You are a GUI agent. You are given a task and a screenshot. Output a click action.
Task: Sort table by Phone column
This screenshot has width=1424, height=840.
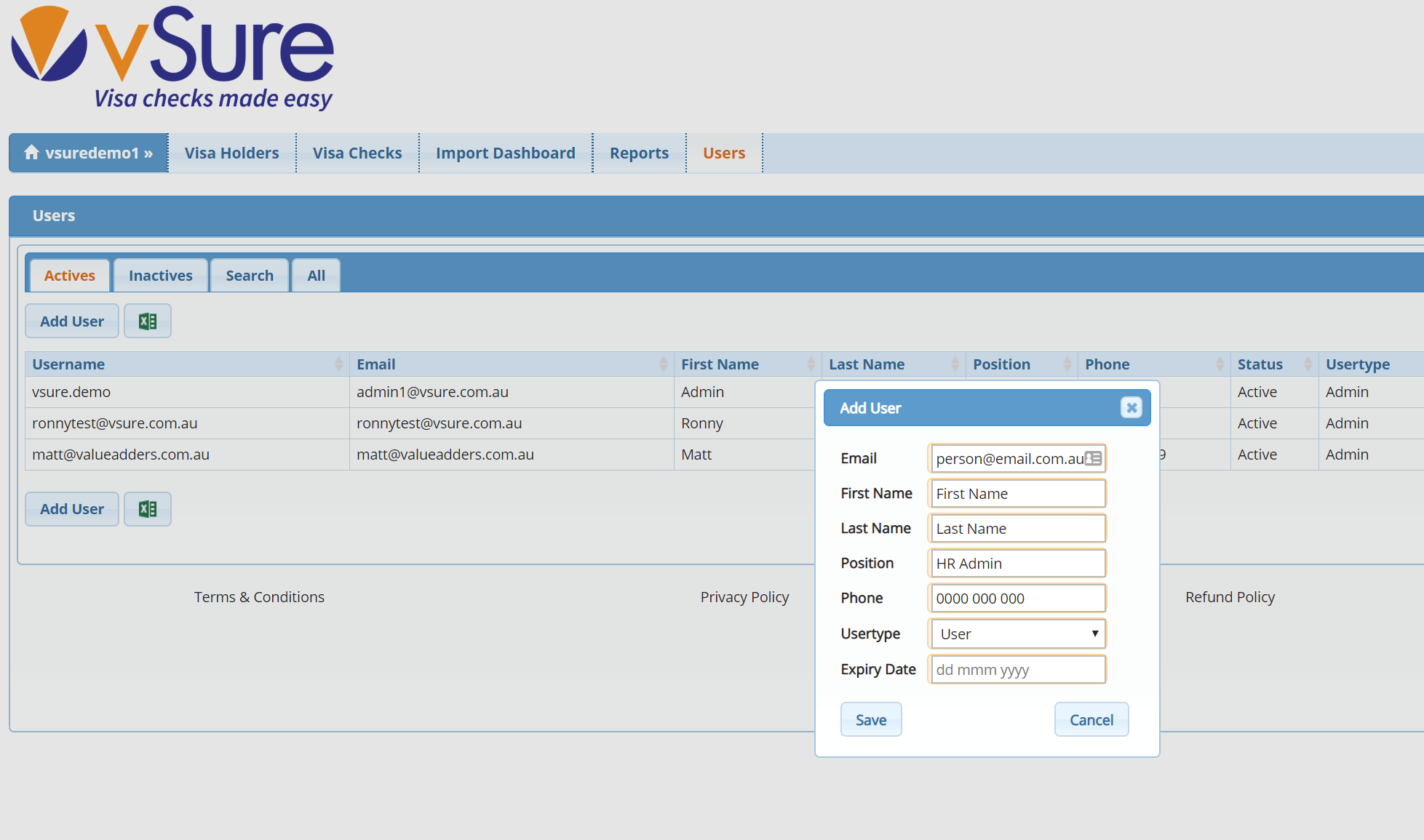pos(1154,364)
